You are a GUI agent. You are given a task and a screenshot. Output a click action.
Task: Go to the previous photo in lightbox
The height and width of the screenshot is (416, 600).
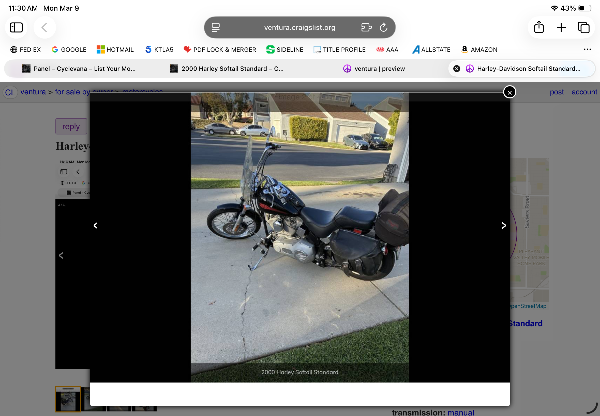96,226
